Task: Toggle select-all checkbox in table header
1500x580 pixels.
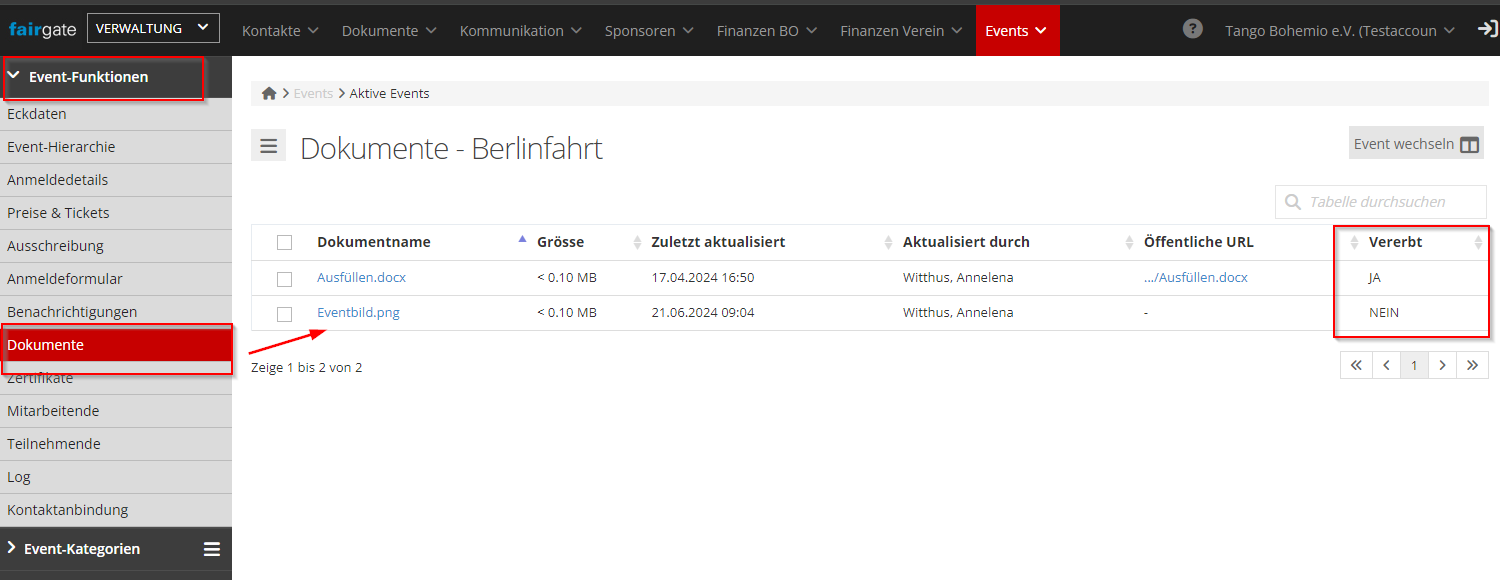Action: pos(285,242)
